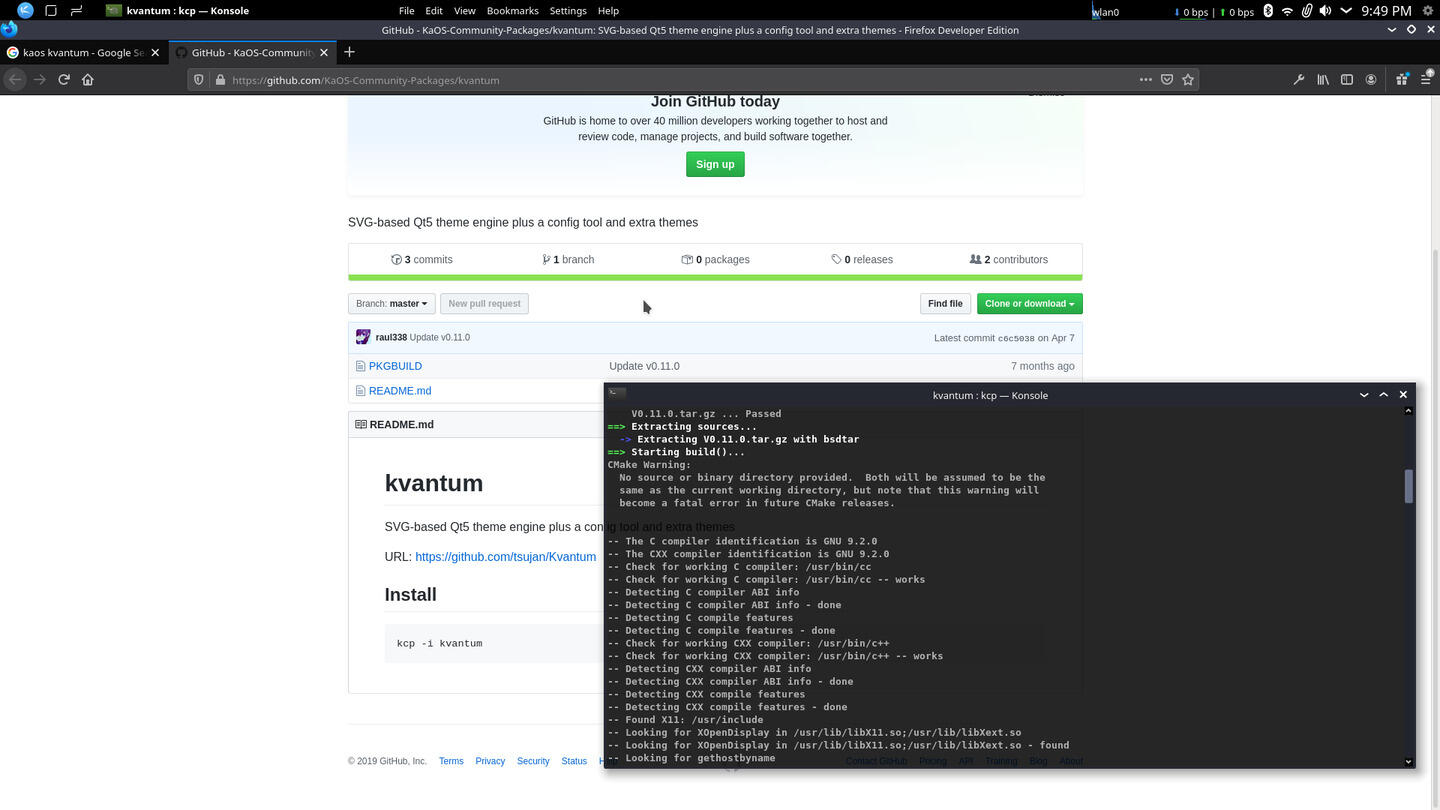This screenshot has height=810, width=1440.
Task: Open the Branch: master dropdown
Action: coord(391,303)
